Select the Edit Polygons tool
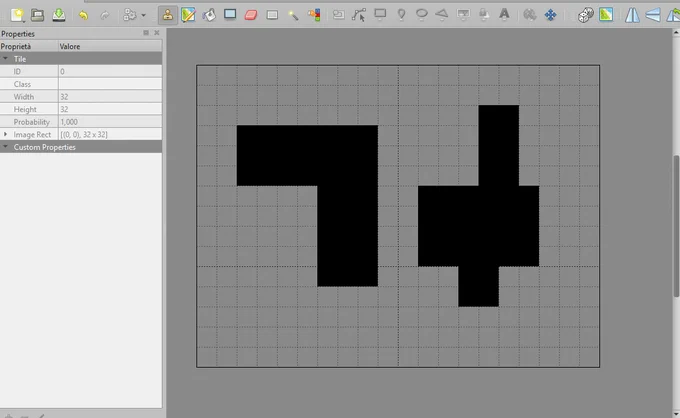The height and width of the screenshot is (418, 680). click(x=359, y=15)
